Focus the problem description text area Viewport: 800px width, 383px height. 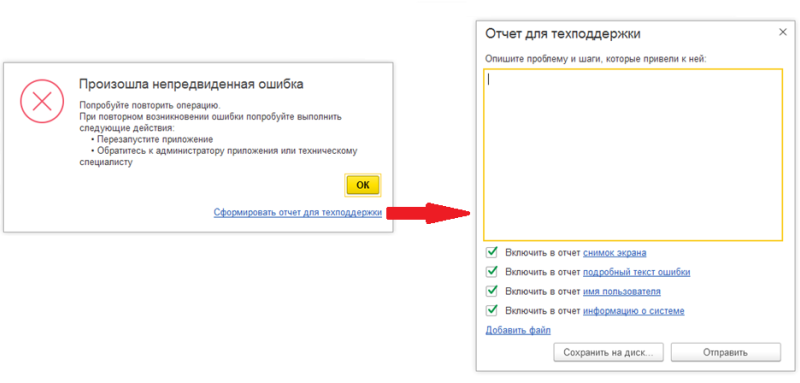point(633,155)
